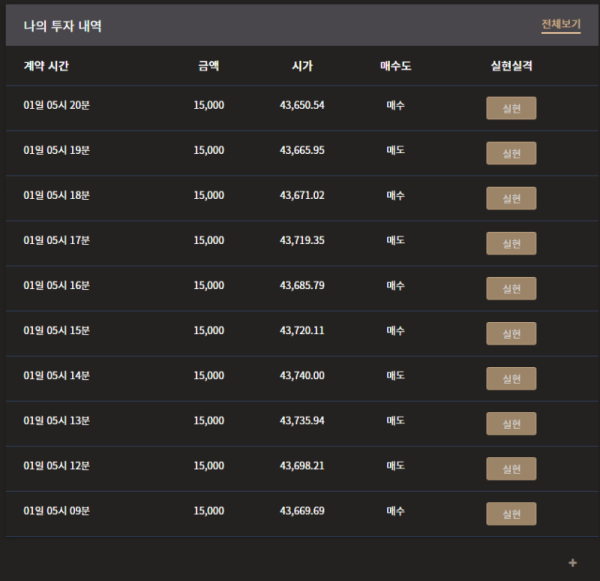The image size is (600, 581).
Task: Click 실현 button for 05시 16분 row
Action: (x=511, y=289)
